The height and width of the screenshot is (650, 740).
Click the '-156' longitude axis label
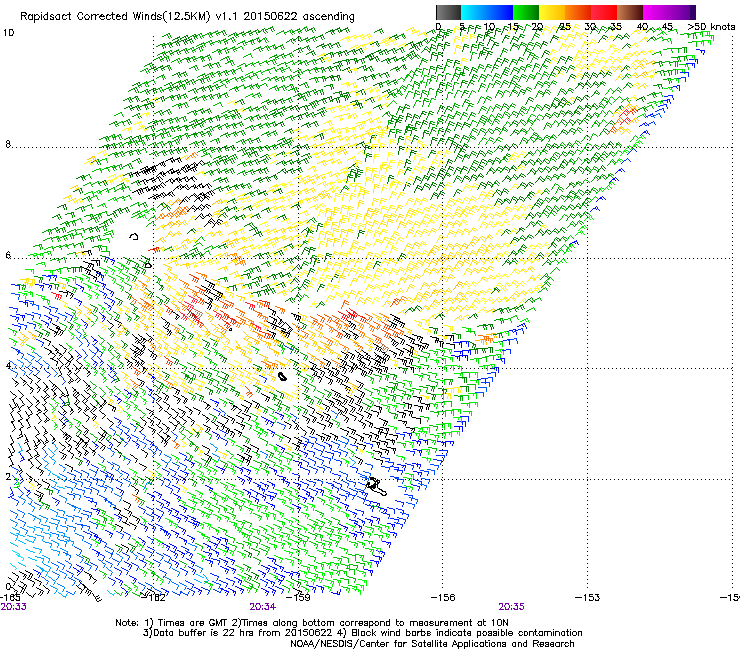point(444,597)
